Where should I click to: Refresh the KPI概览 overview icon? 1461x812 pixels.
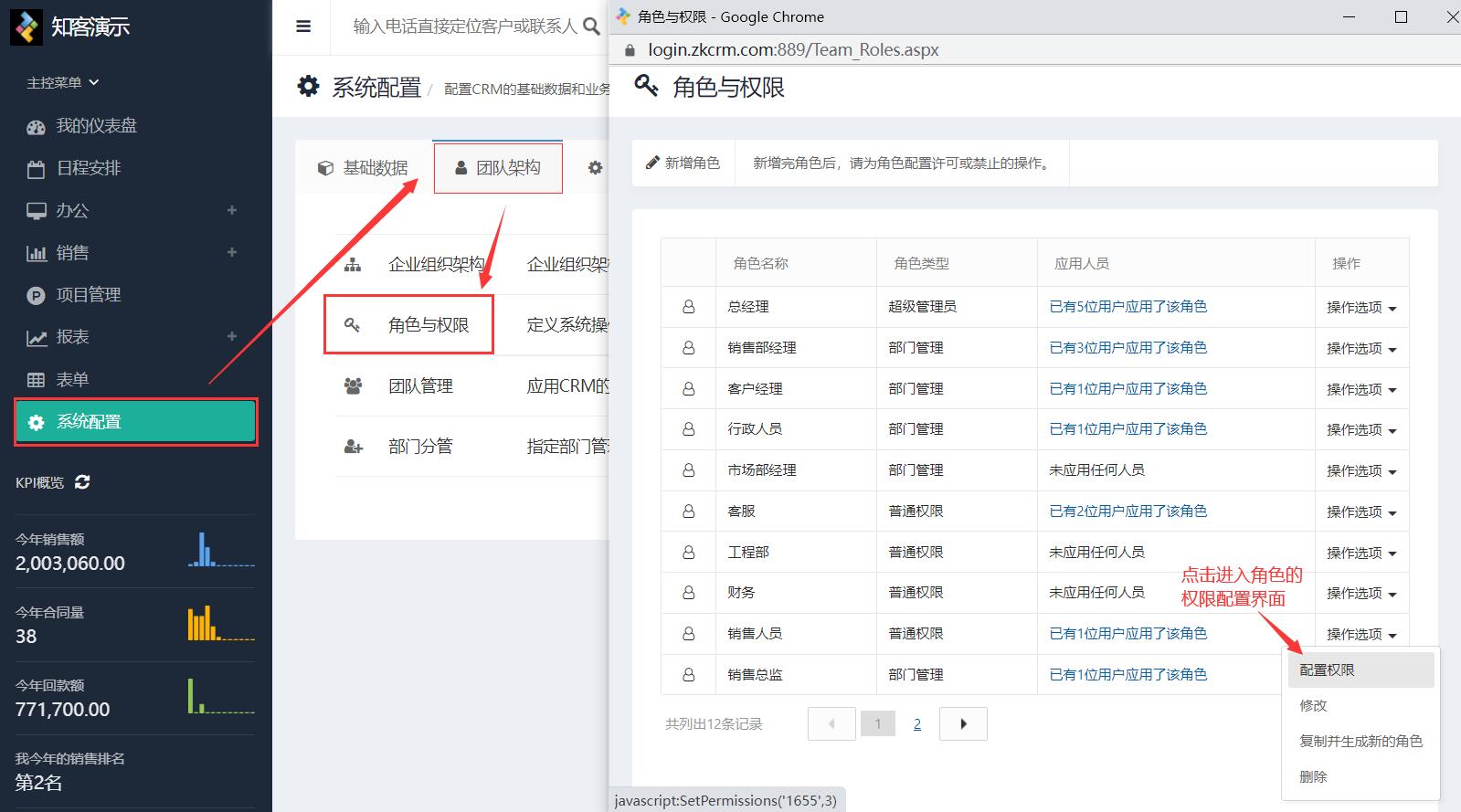coord(82,482)
